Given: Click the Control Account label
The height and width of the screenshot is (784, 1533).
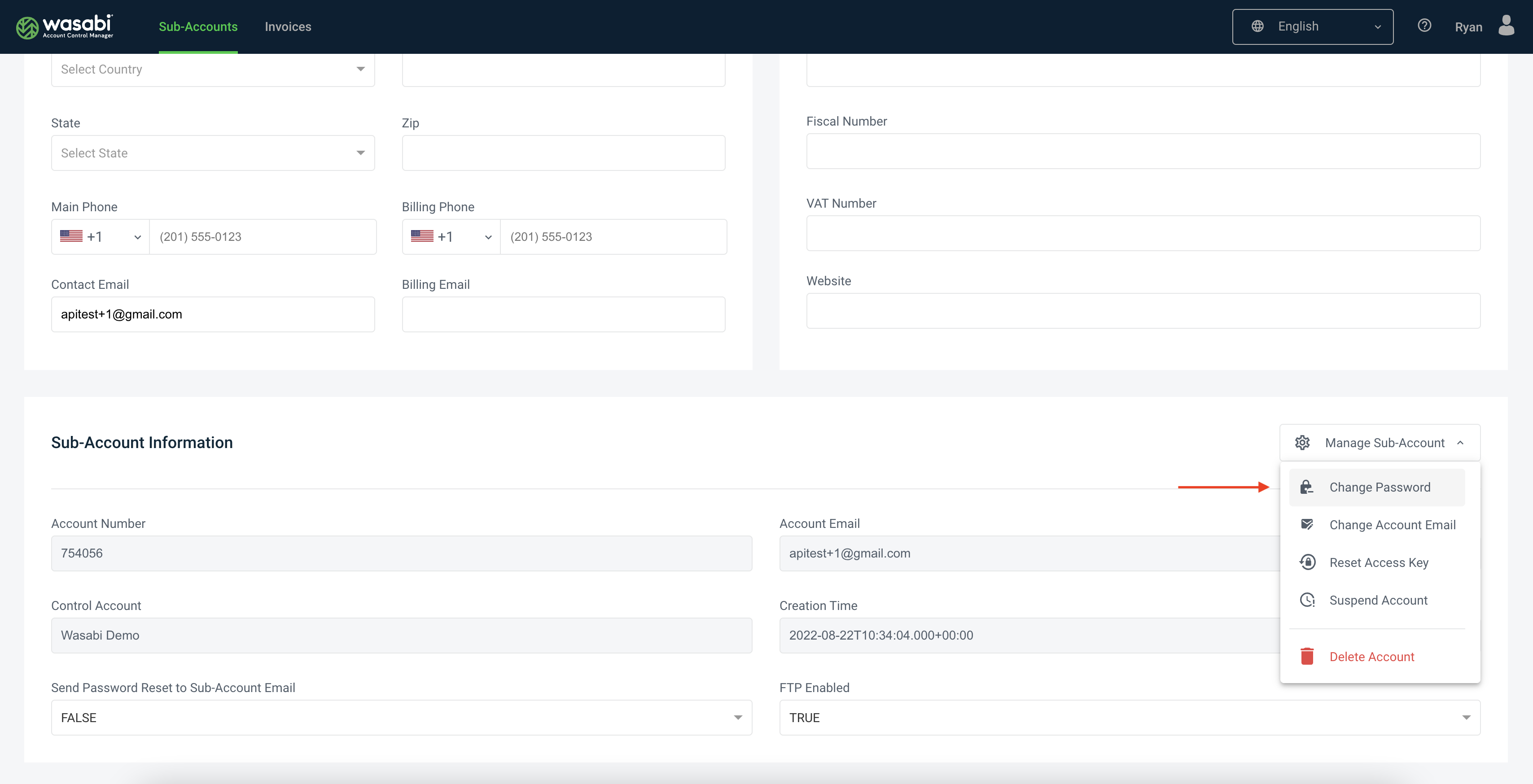Looking at the screenshot, I should tap(96, 605).
